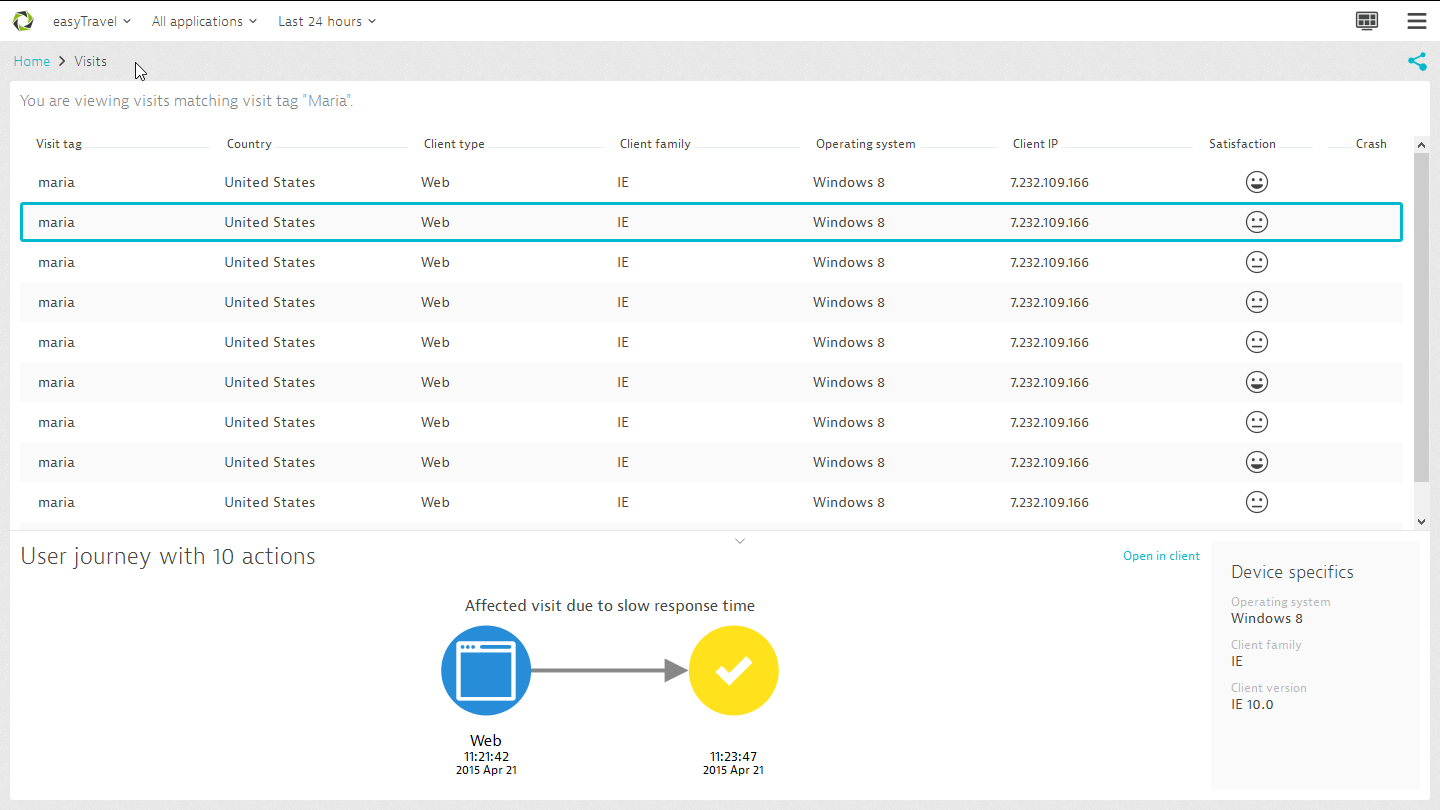Click IE in the sixth row

click(x=623, y=382)
